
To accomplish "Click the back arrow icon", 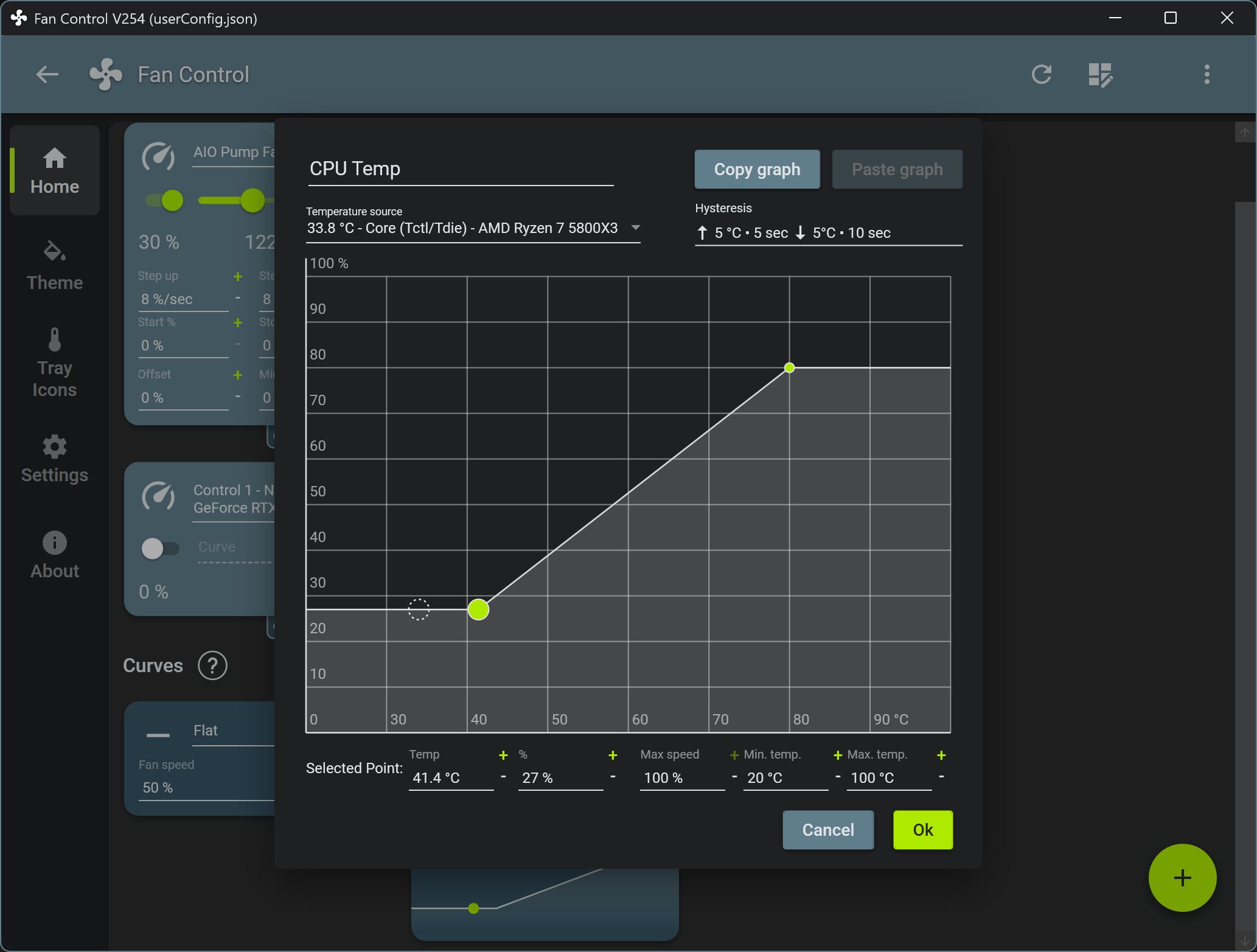I will [47, 75].
